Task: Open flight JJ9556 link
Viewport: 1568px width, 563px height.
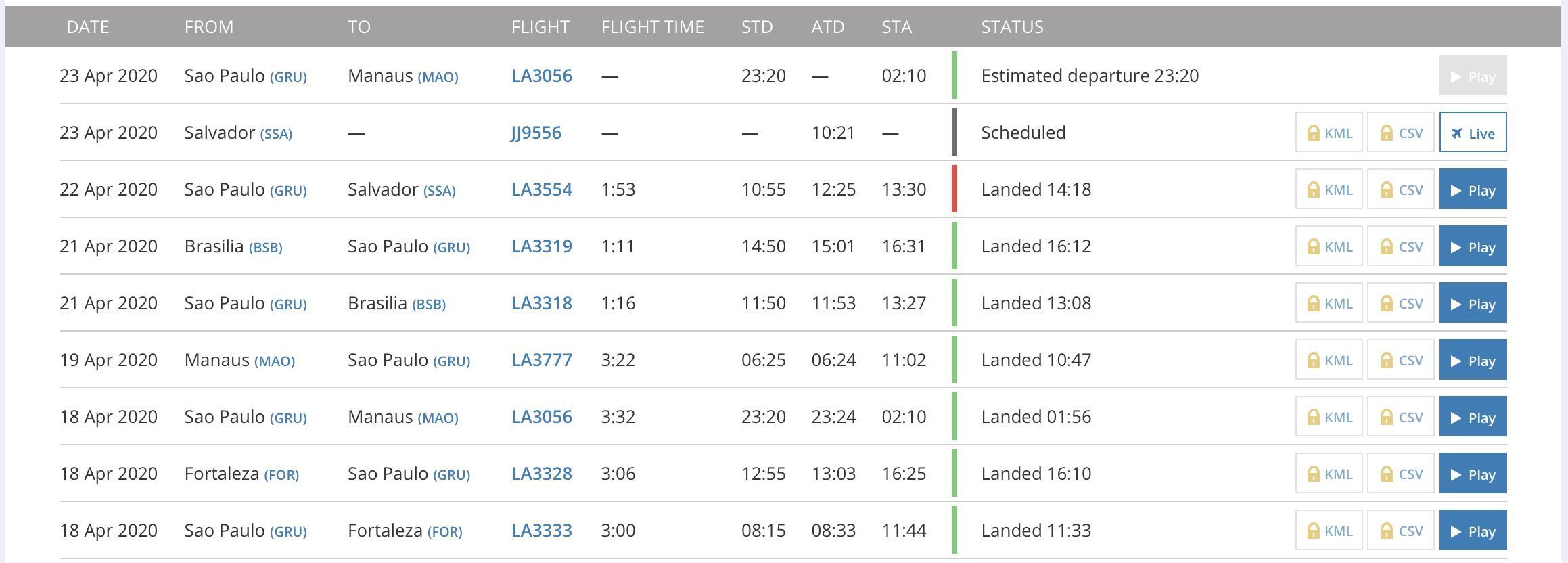Action: click(536, 133)
